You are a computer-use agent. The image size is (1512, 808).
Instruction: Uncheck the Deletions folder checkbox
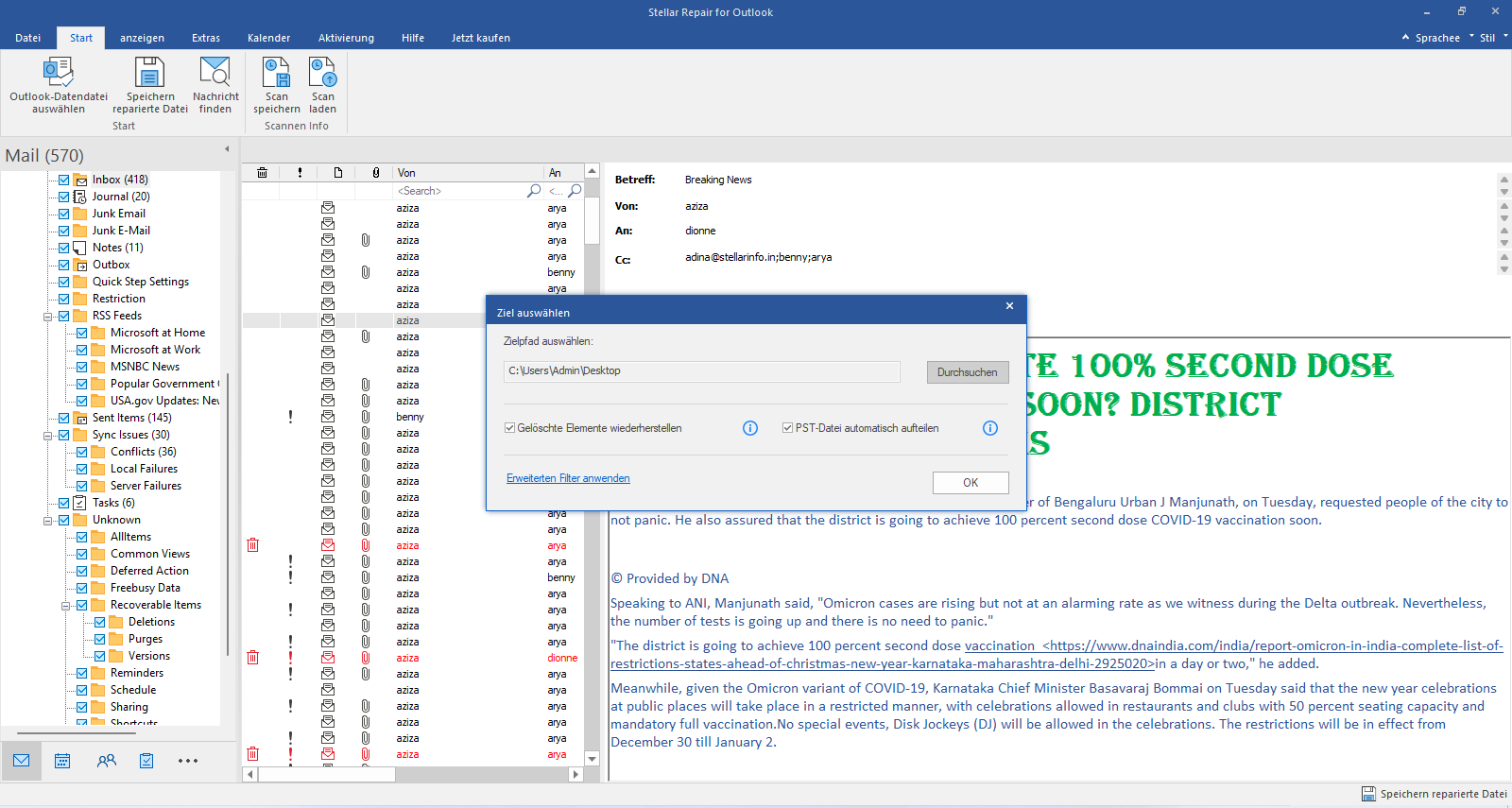coord(99,622)
